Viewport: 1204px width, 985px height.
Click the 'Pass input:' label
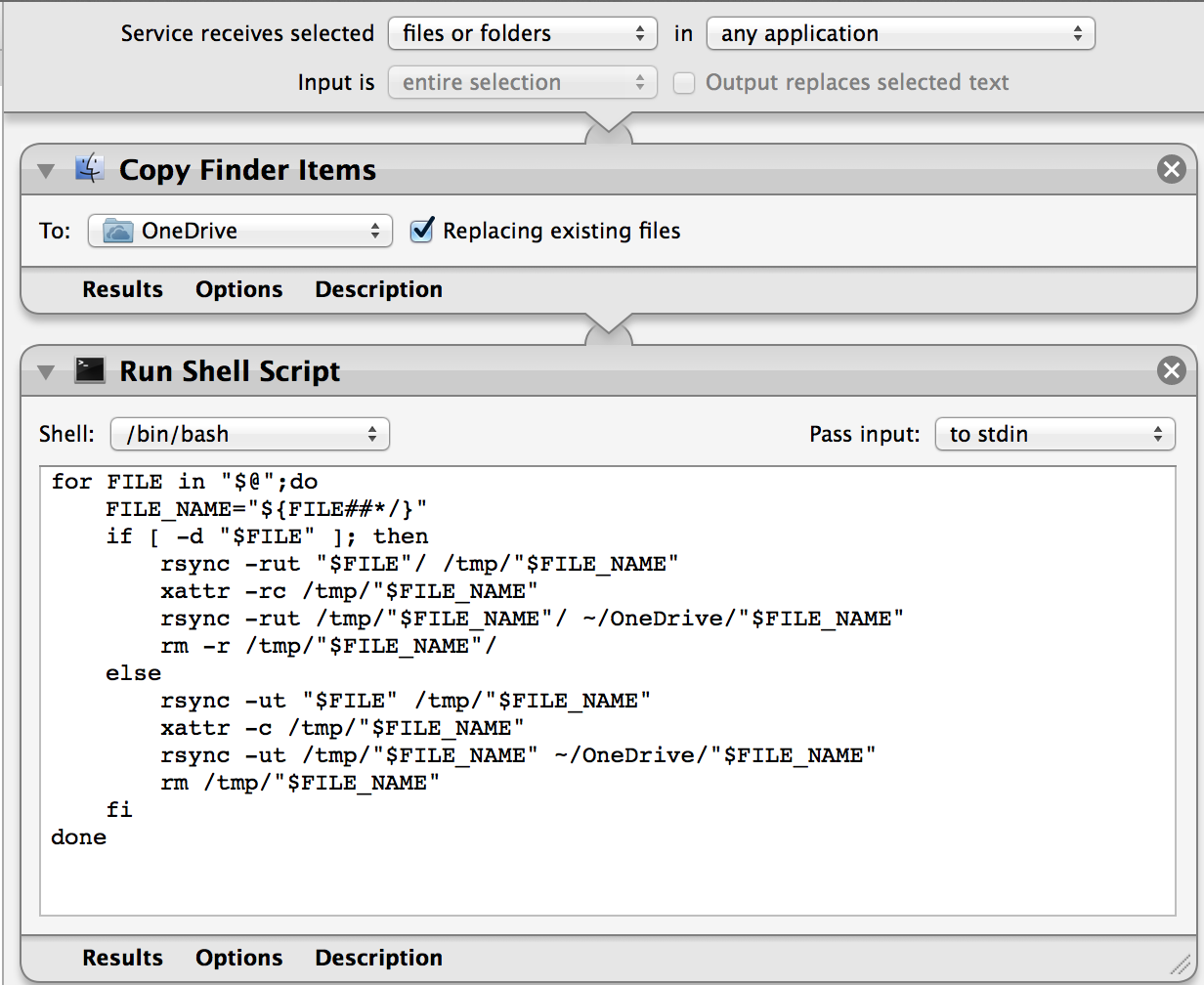coord(865,434)
